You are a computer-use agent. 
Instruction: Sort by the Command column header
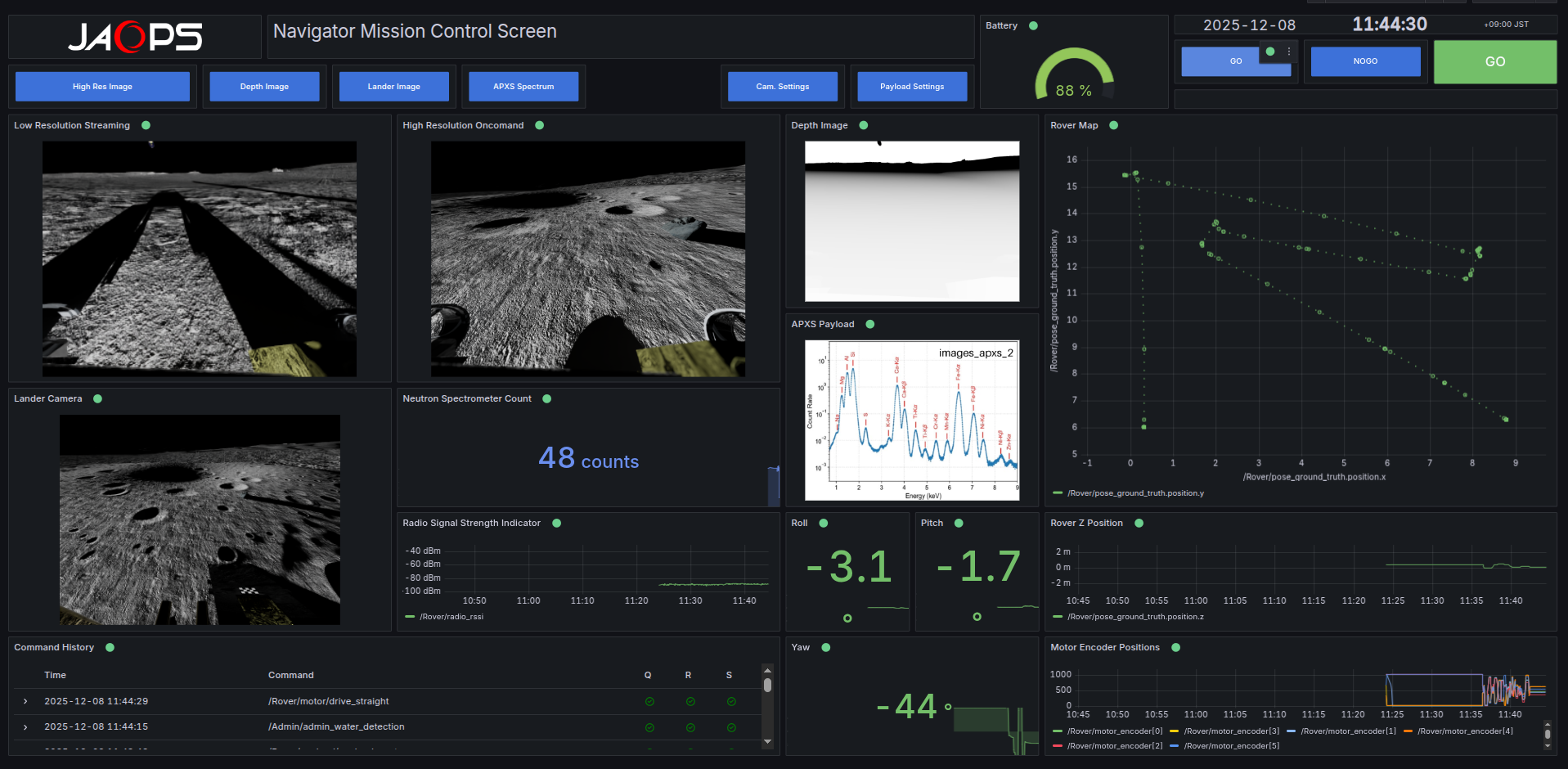(x=290, y=675)
